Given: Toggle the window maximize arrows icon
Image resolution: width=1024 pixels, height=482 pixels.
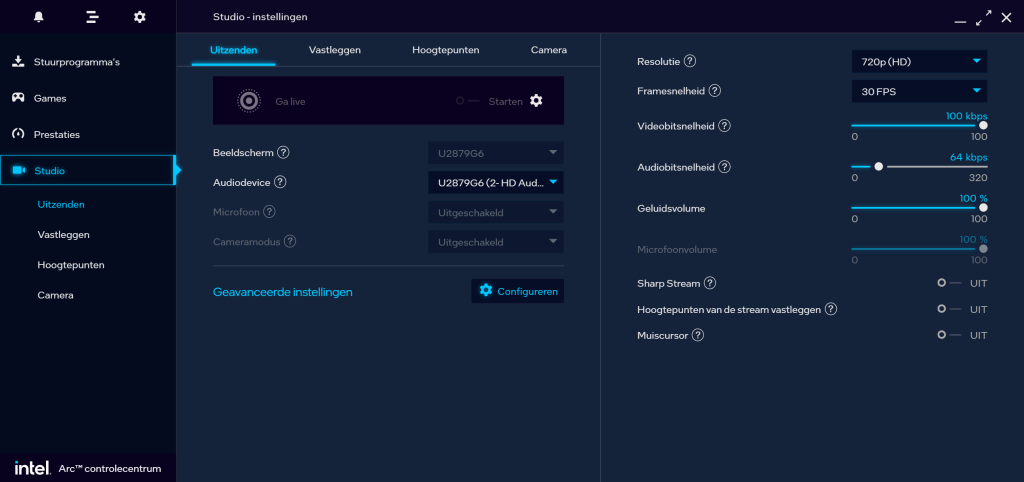Looking at the screenshot, I should pyautogui.click(x=984, y=18).
